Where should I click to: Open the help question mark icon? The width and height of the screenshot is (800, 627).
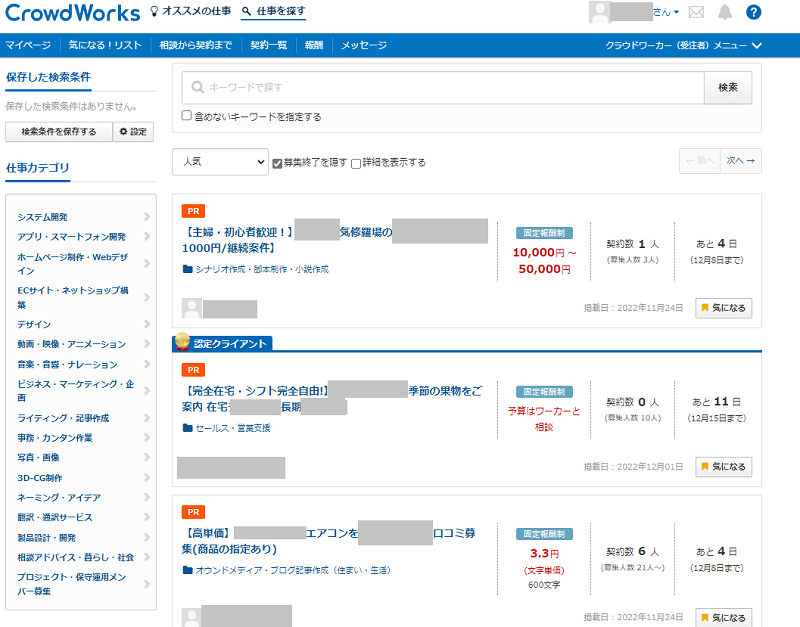pos(753,12)
